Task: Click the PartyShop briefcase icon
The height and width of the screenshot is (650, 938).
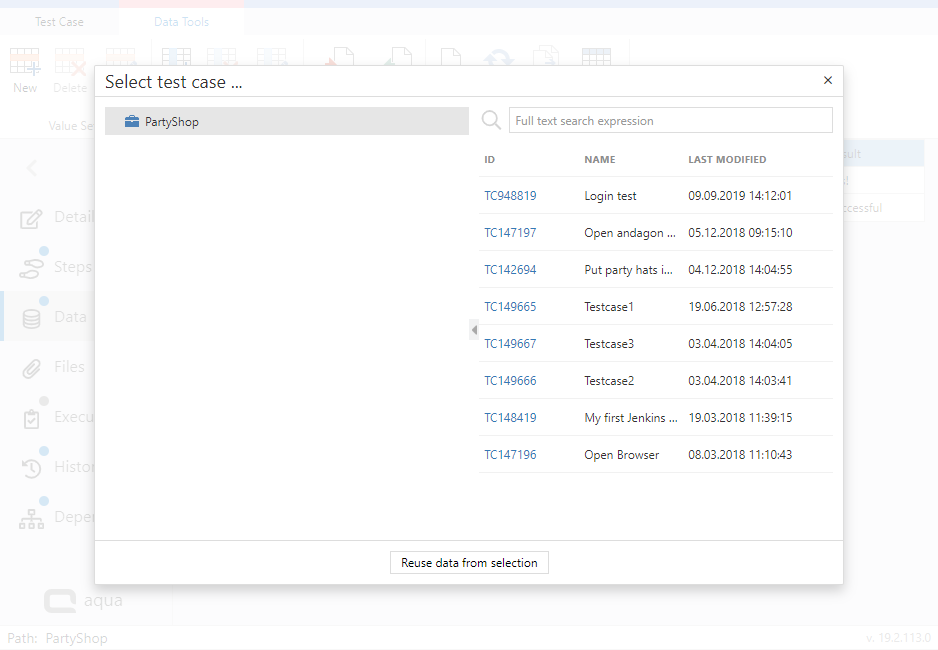Action: coord(132,122)
